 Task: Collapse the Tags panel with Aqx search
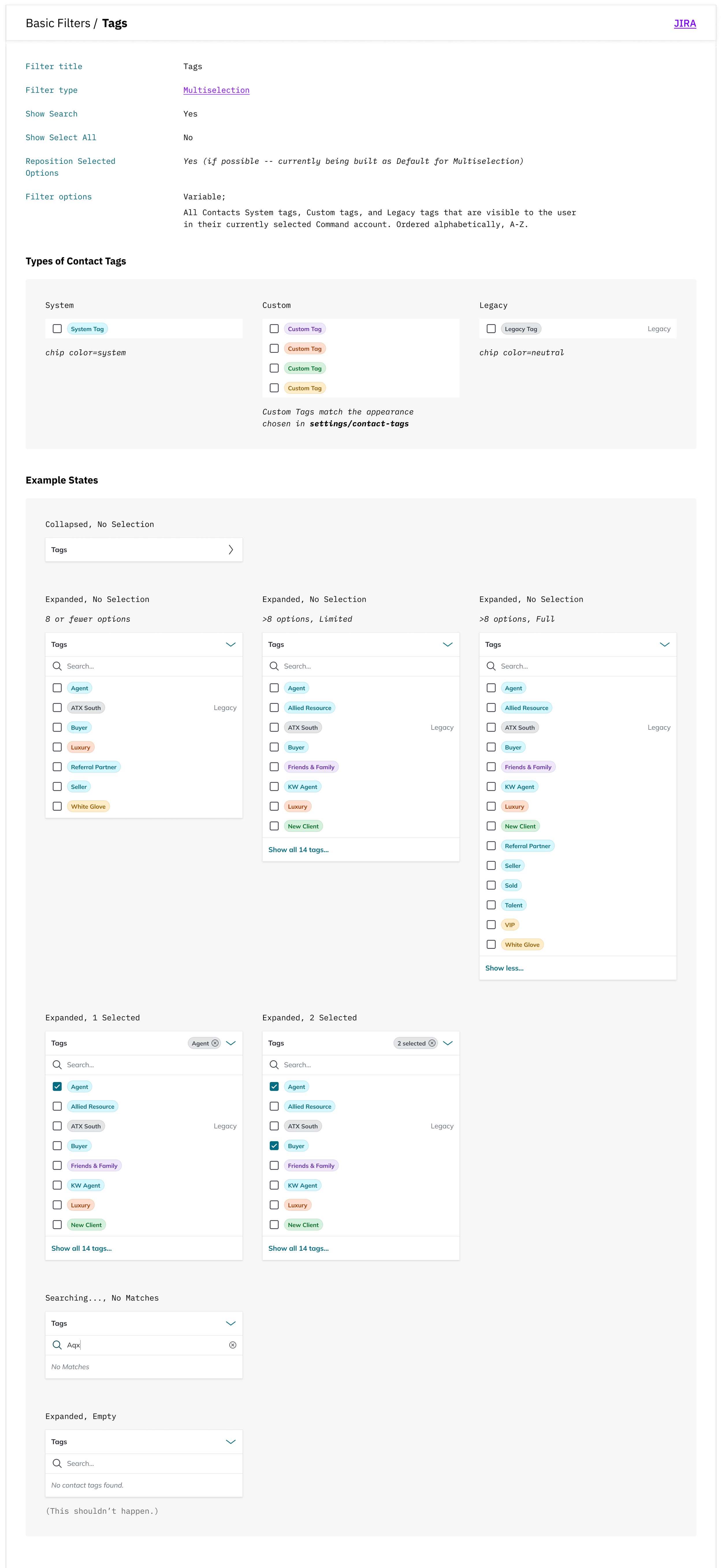[230, 1323]
